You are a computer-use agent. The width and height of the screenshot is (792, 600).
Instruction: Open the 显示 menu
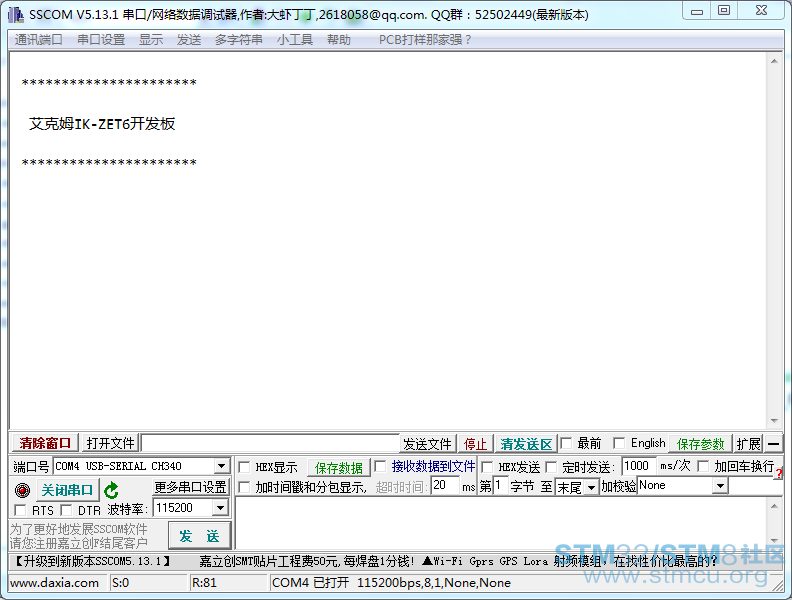151,40
